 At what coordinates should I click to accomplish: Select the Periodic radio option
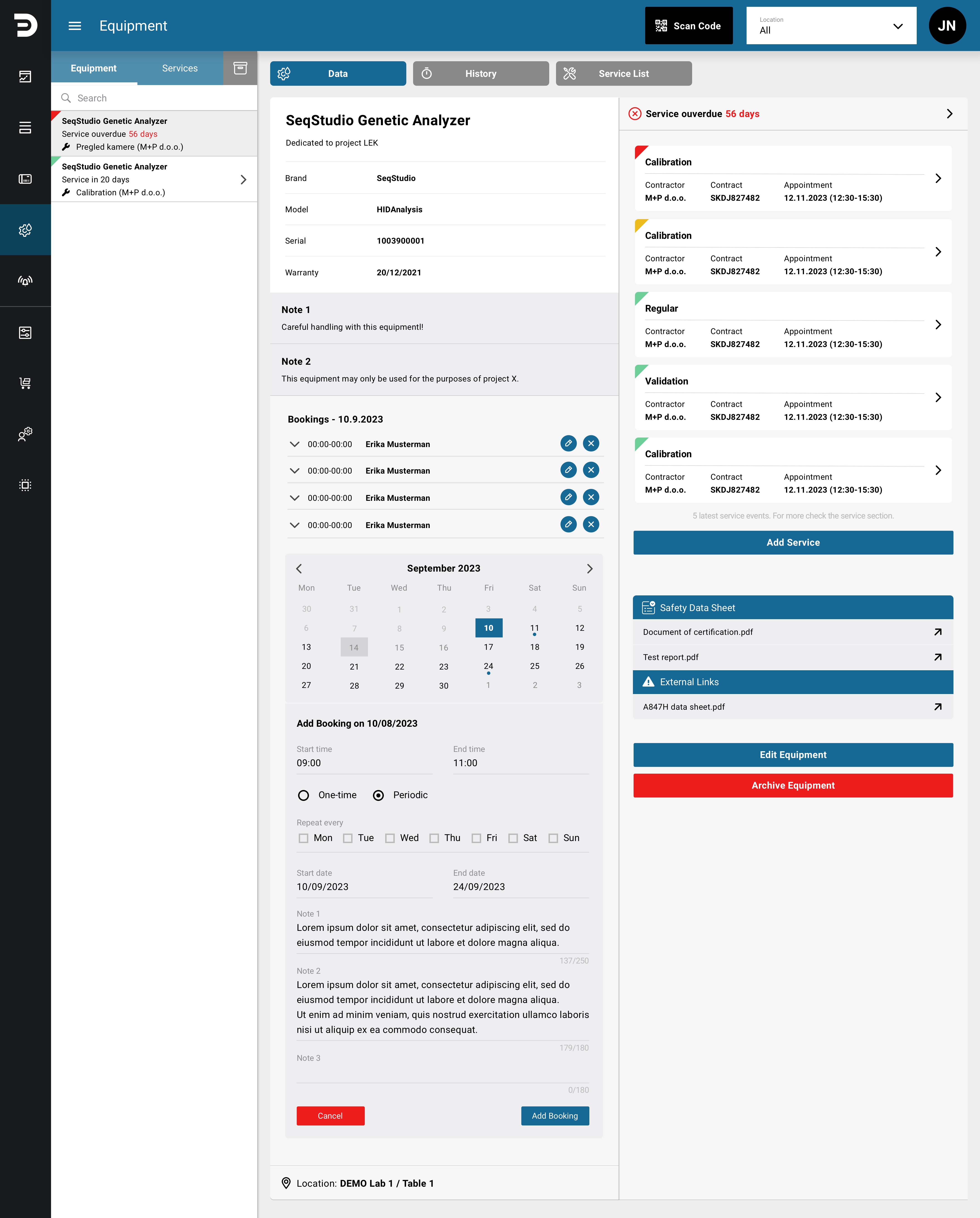click(x=379, y=795)
